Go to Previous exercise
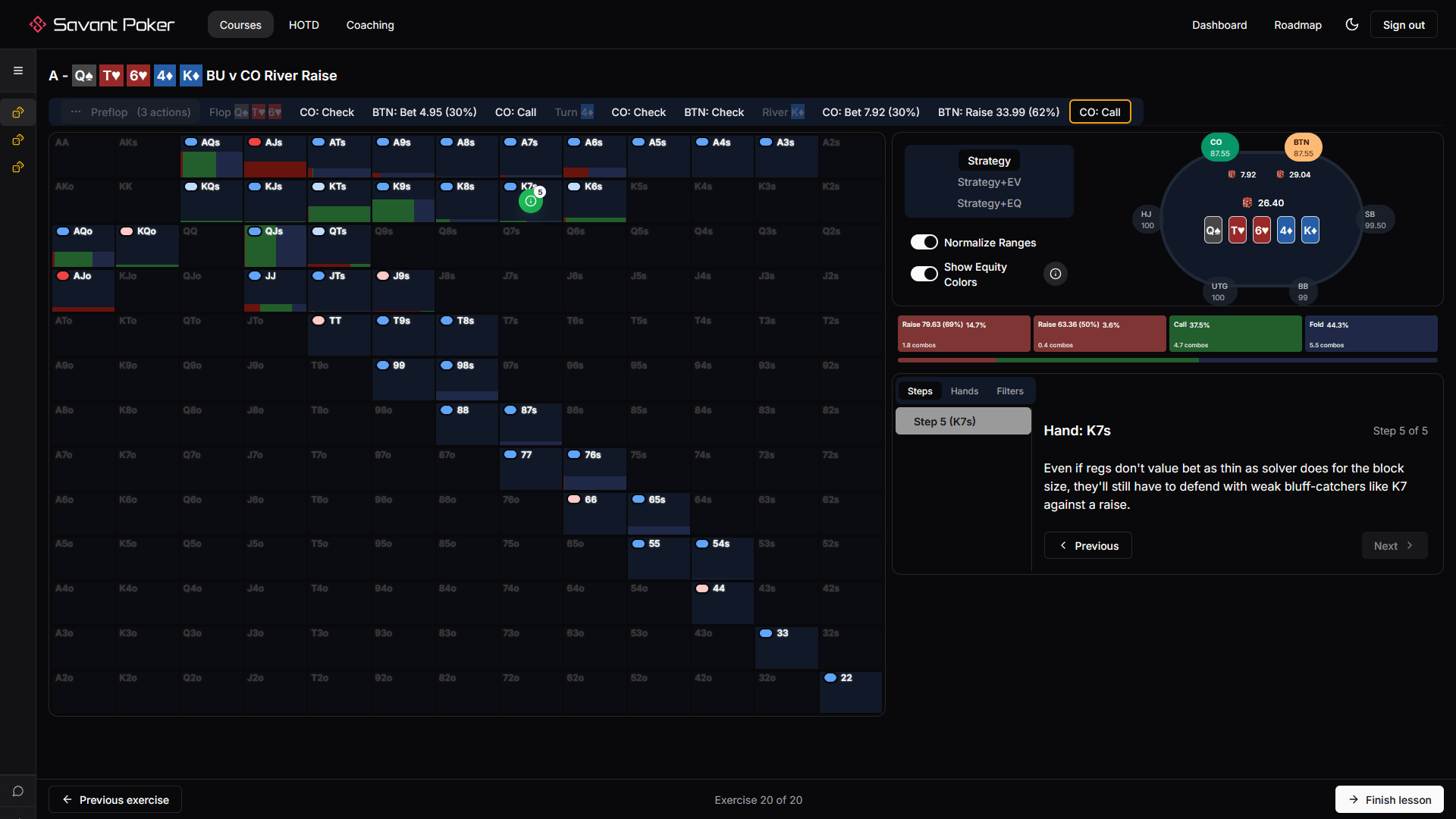The image size is (1456, 819). click(115, 799)
